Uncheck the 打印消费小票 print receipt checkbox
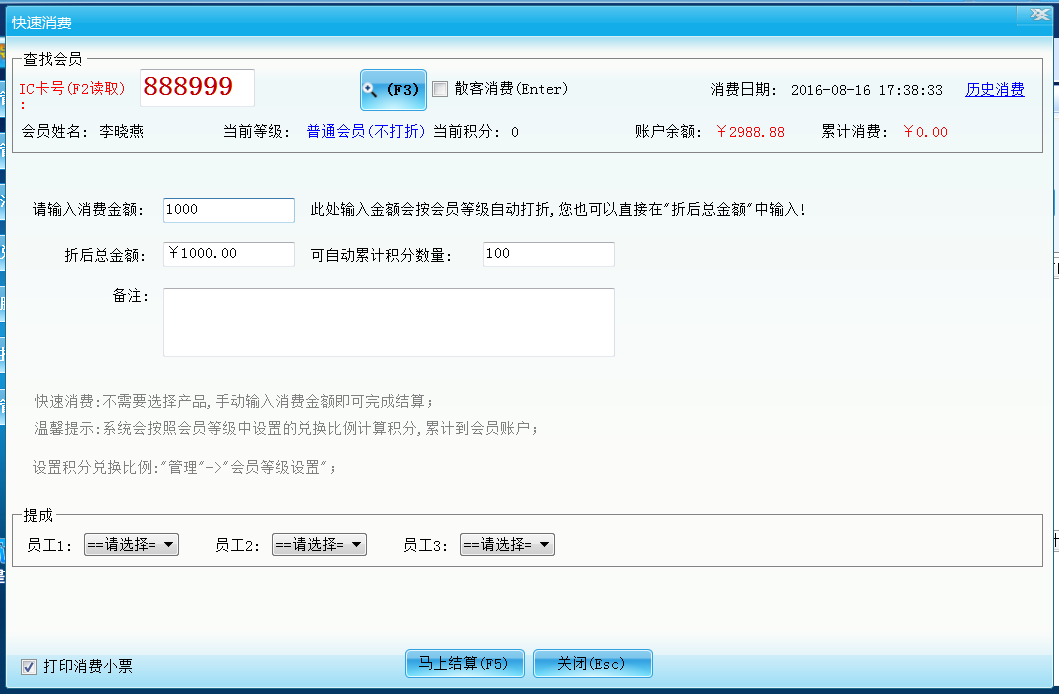 pos(27,667)
